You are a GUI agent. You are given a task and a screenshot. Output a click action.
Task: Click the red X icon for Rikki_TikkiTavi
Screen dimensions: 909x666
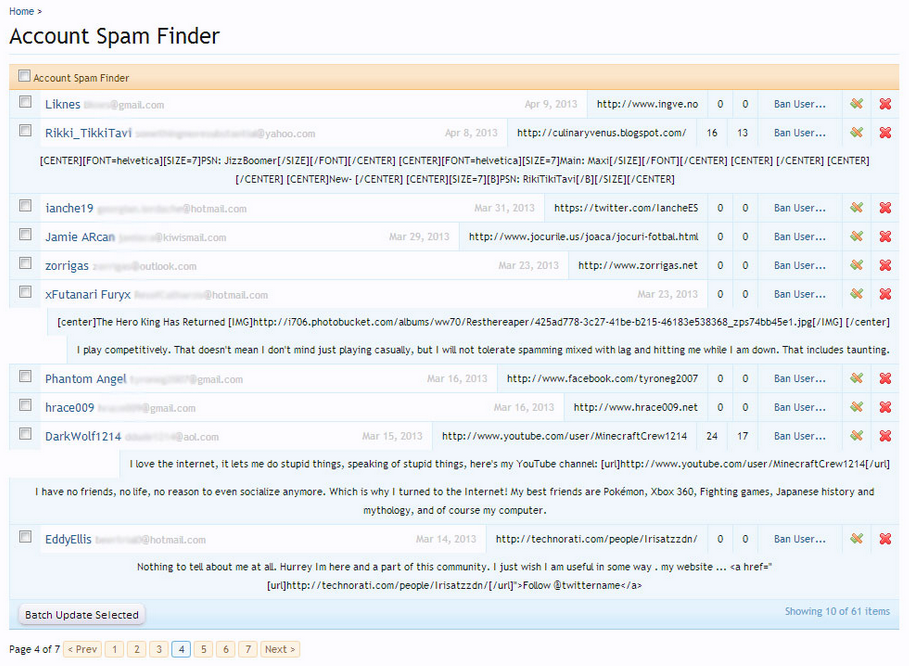tap(885, 133)
